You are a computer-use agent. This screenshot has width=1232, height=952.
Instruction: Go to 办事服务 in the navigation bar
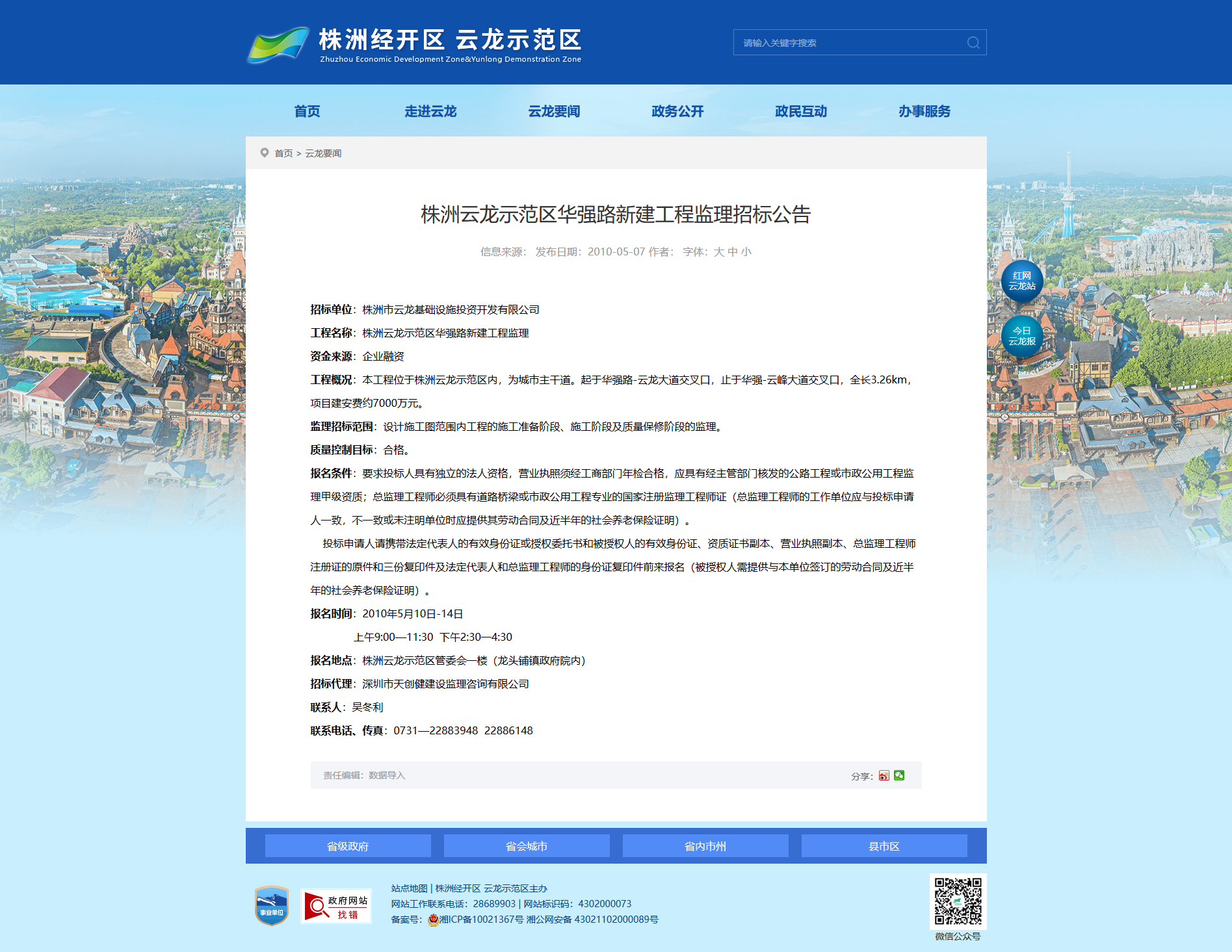pyautogui.click(x=924, y=111)
